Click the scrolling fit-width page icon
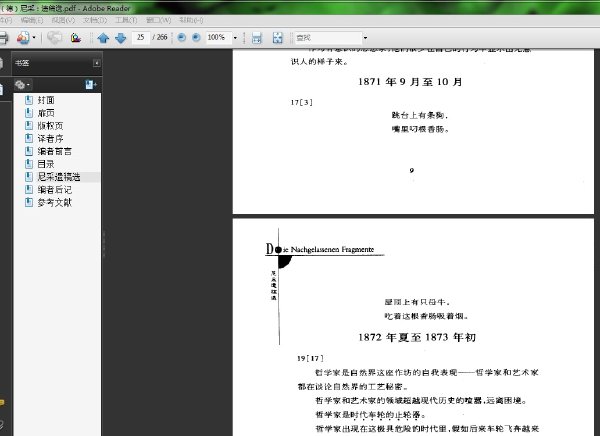Screen dimensions: 600x436 pyautogui.click(x=257, y=38)
